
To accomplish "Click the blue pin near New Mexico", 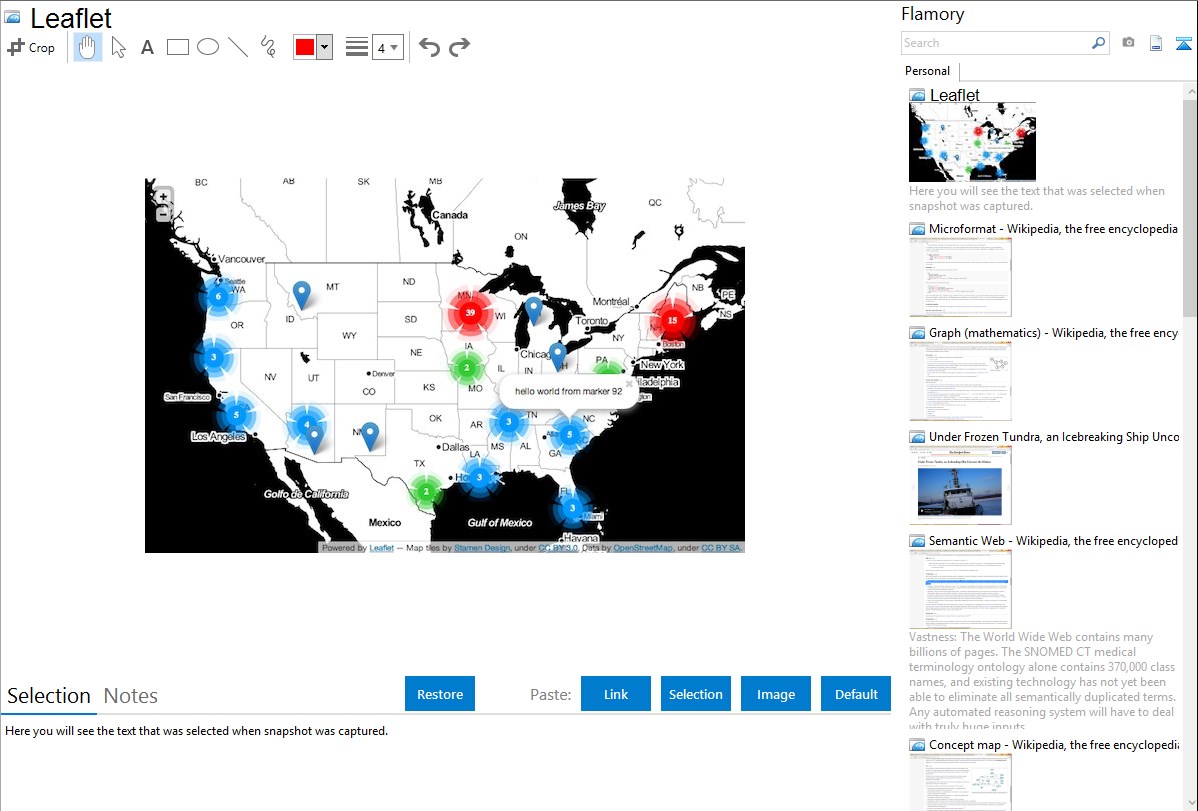I will [x=370, y=436].
